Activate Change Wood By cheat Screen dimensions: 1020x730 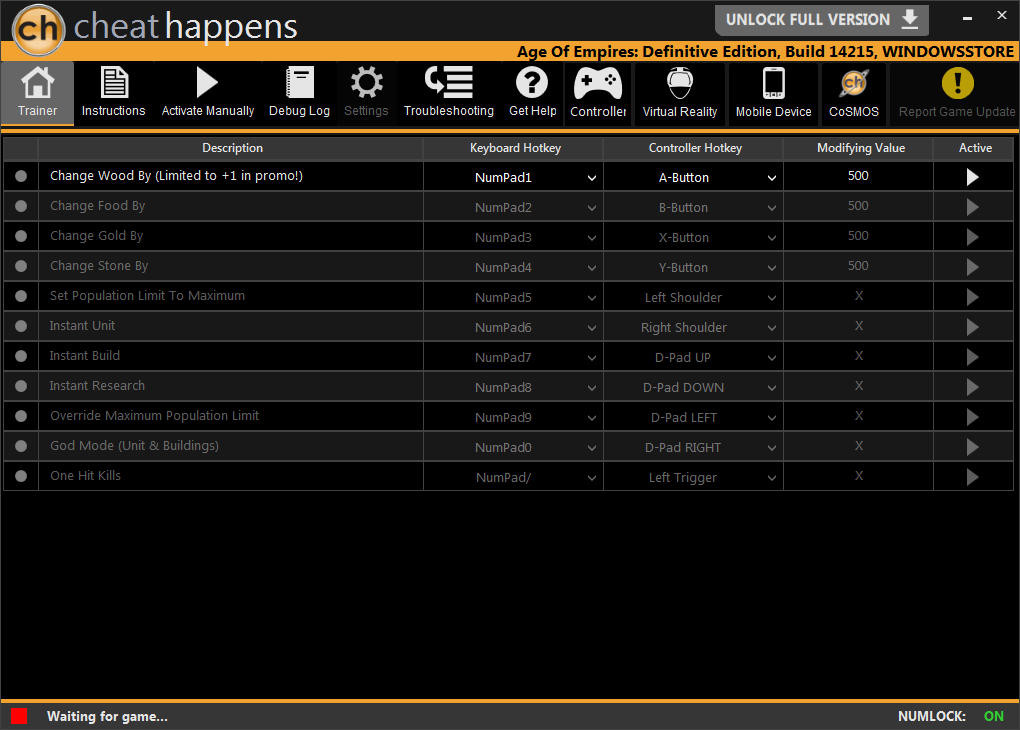tap(973, 177)
